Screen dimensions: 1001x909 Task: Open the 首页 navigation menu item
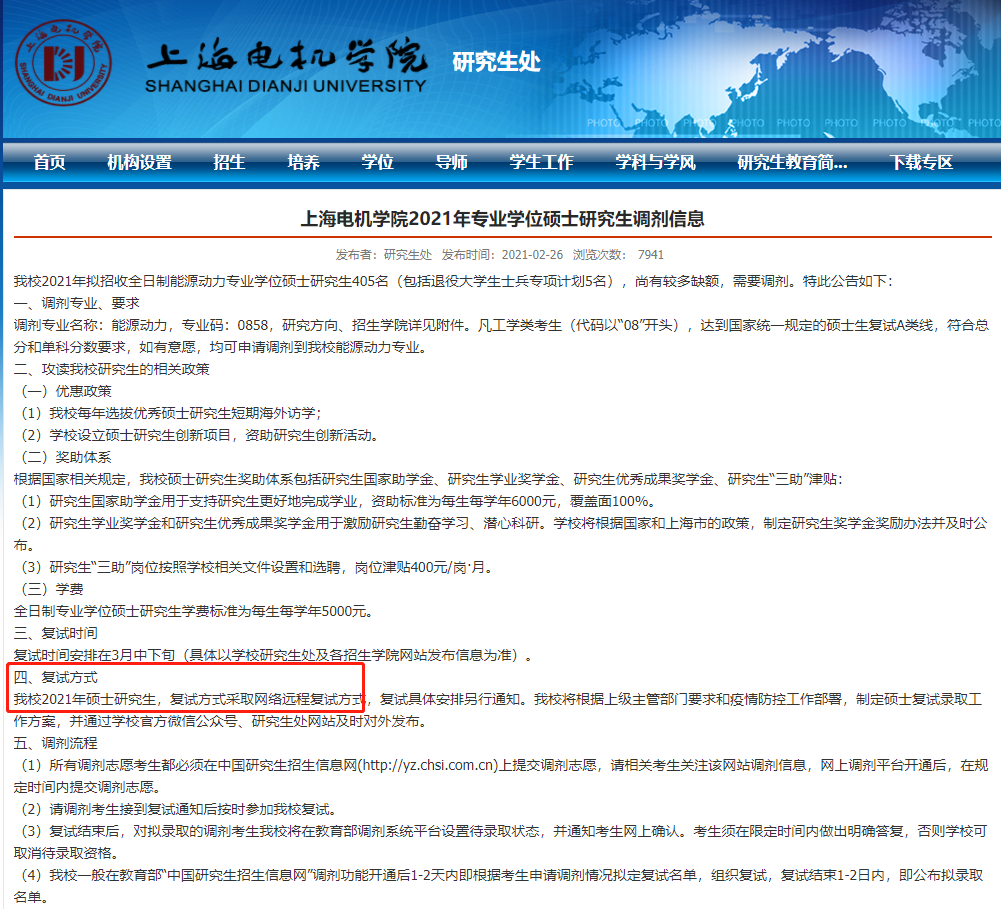[x=49, y=162]
